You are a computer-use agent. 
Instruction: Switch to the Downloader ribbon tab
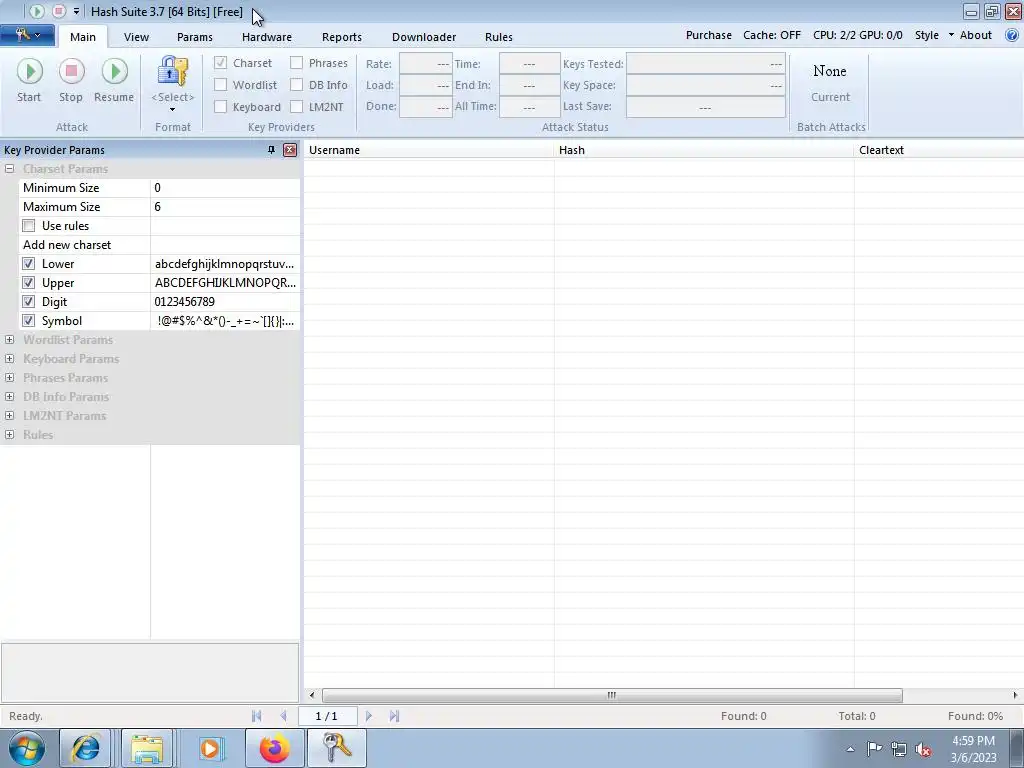coord(424,37)
